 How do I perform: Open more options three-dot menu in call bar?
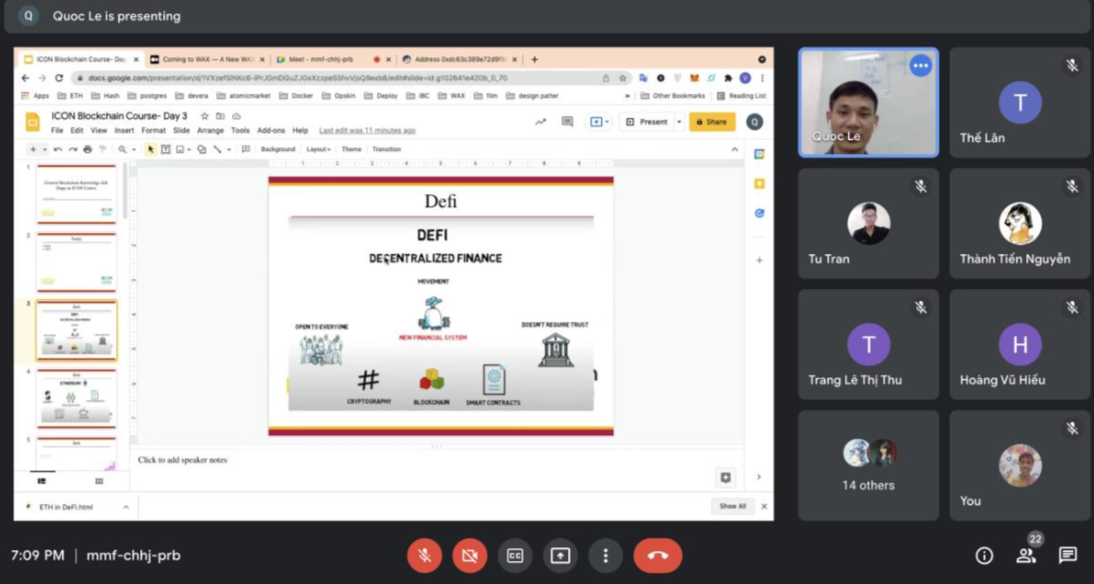tap(605, 555)
